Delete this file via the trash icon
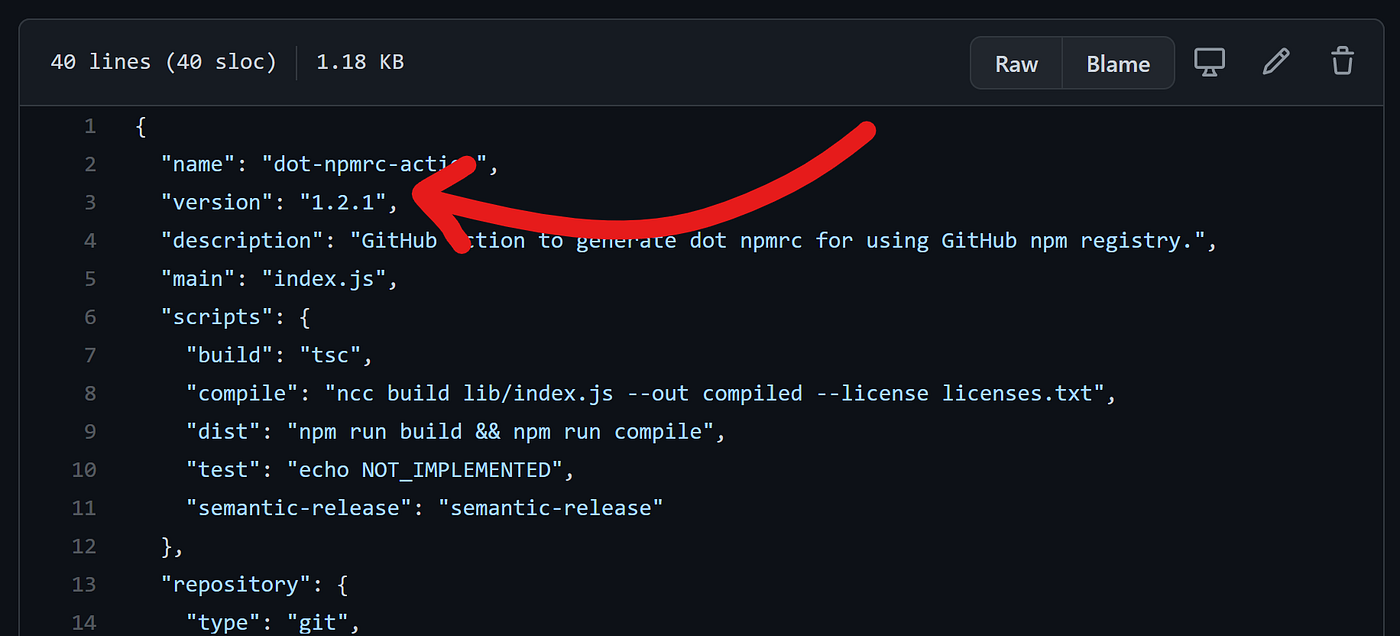 (x=1341, y=61)
